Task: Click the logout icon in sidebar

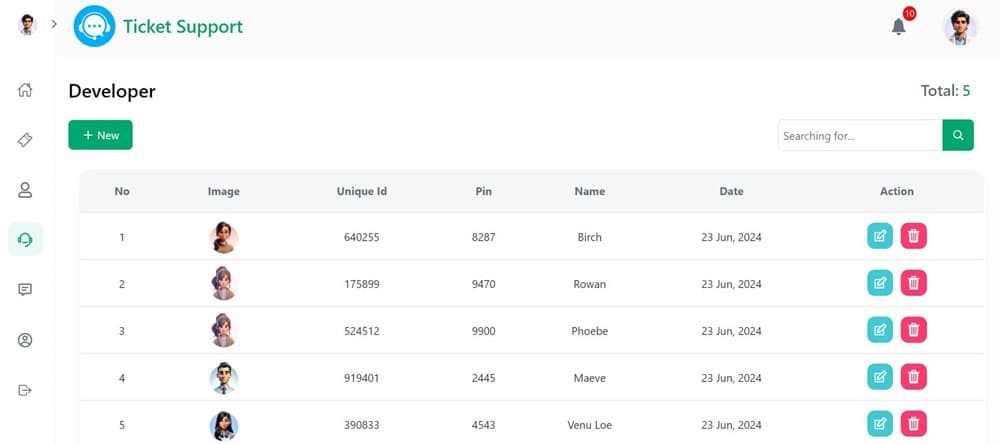Action: point(25,390)
